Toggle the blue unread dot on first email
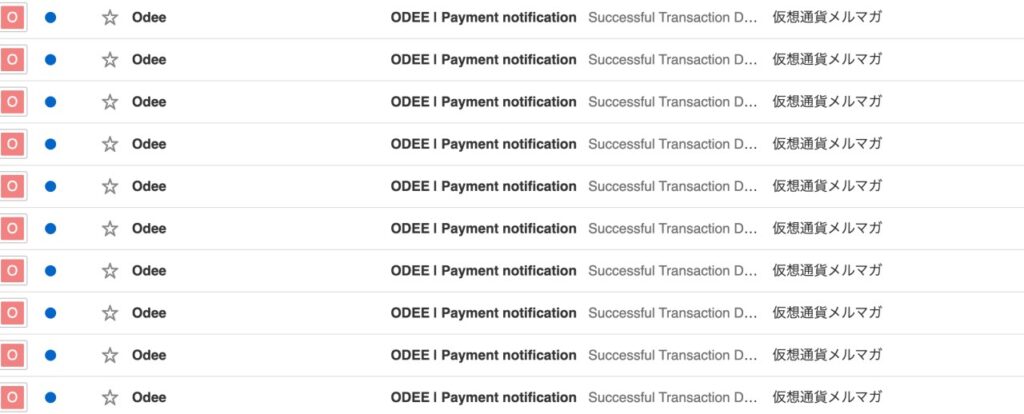 tap(50, 18)
